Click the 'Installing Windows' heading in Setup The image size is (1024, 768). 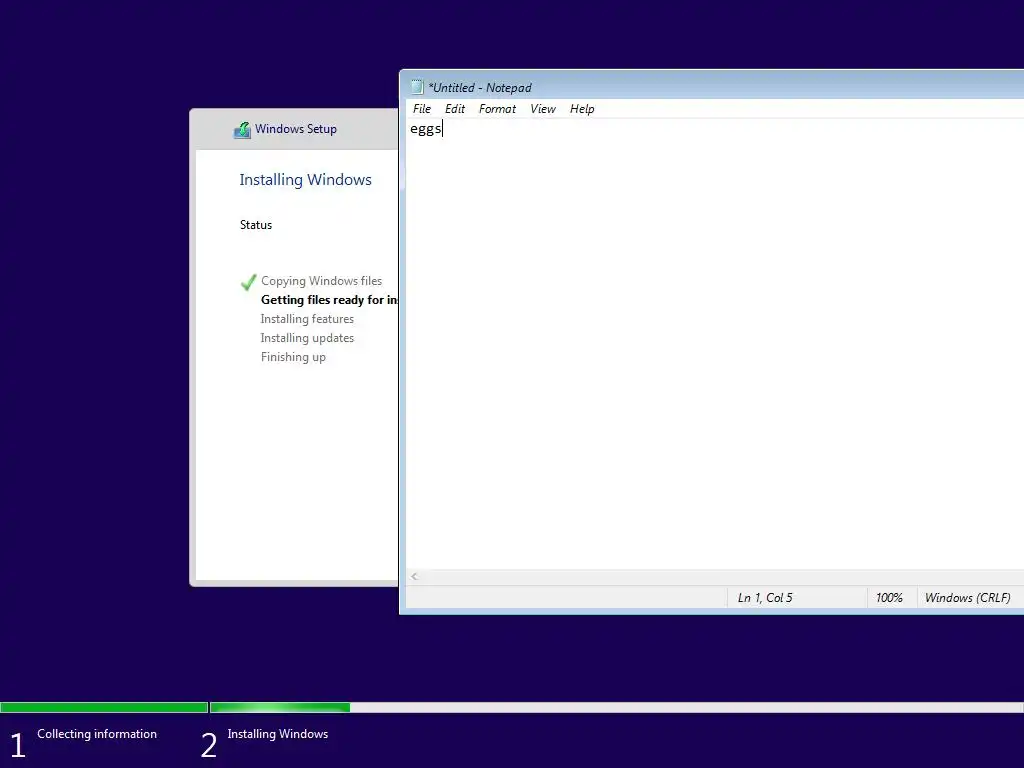[x=305, y=180]
